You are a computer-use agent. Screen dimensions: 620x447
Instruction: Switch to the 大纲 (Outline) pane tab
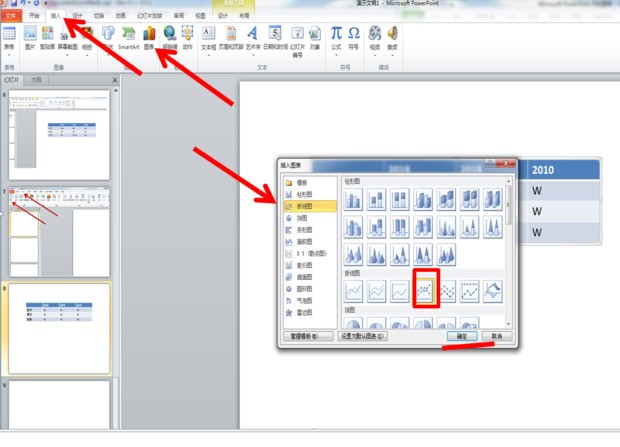tap(37, 79)
